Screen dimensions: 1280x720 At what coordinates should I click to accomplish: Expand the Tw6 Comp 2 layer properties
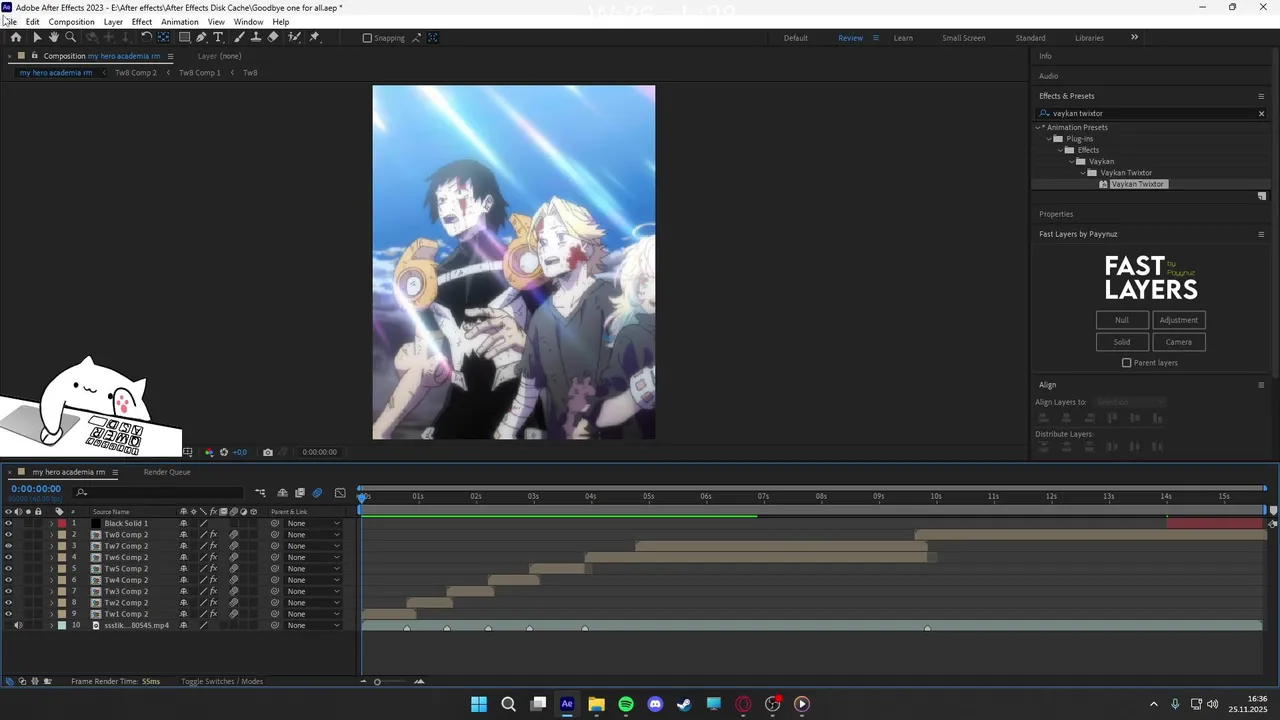[51, 557]
